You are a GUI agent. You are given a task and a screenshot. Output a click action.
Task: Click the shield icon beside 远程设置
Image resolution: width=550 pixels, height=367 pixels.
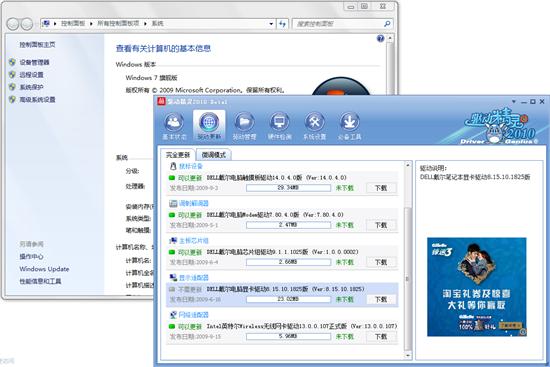tap(12, 75)
